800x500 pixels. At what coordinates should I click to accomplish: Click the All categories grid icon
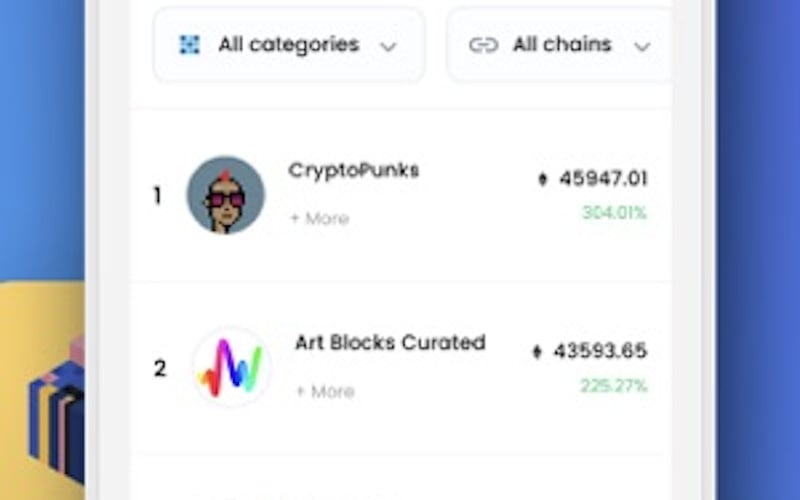[190, 45]
